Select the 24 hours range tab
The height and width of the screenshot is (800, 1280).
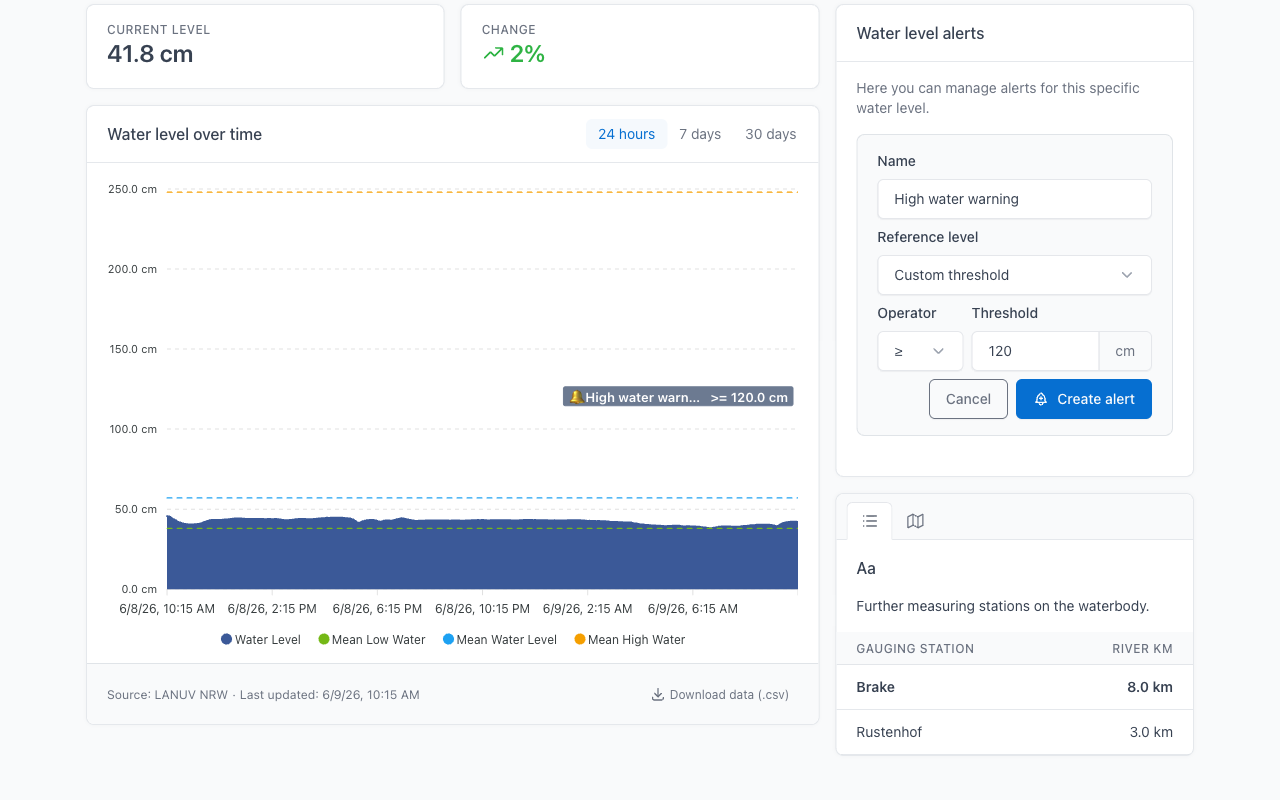point(627,134)
